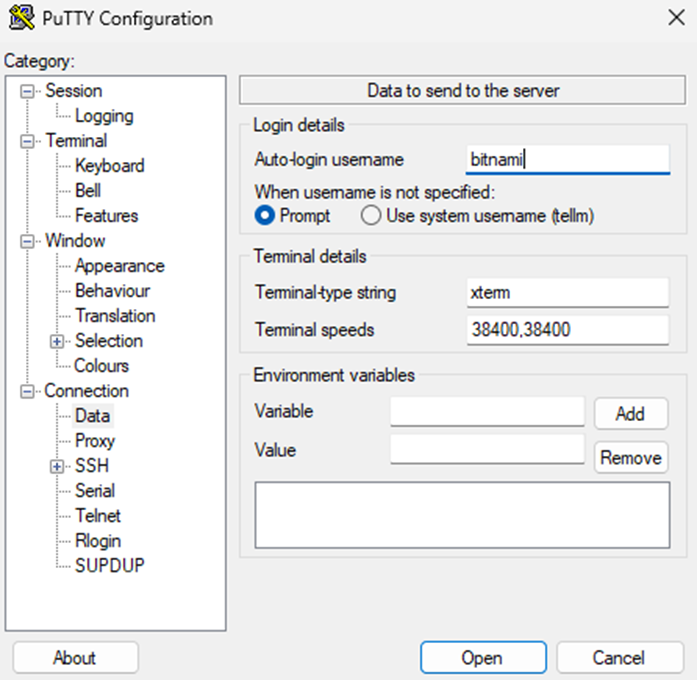
Task: Click the environment variables list box
Action: (x=462, y=515)
